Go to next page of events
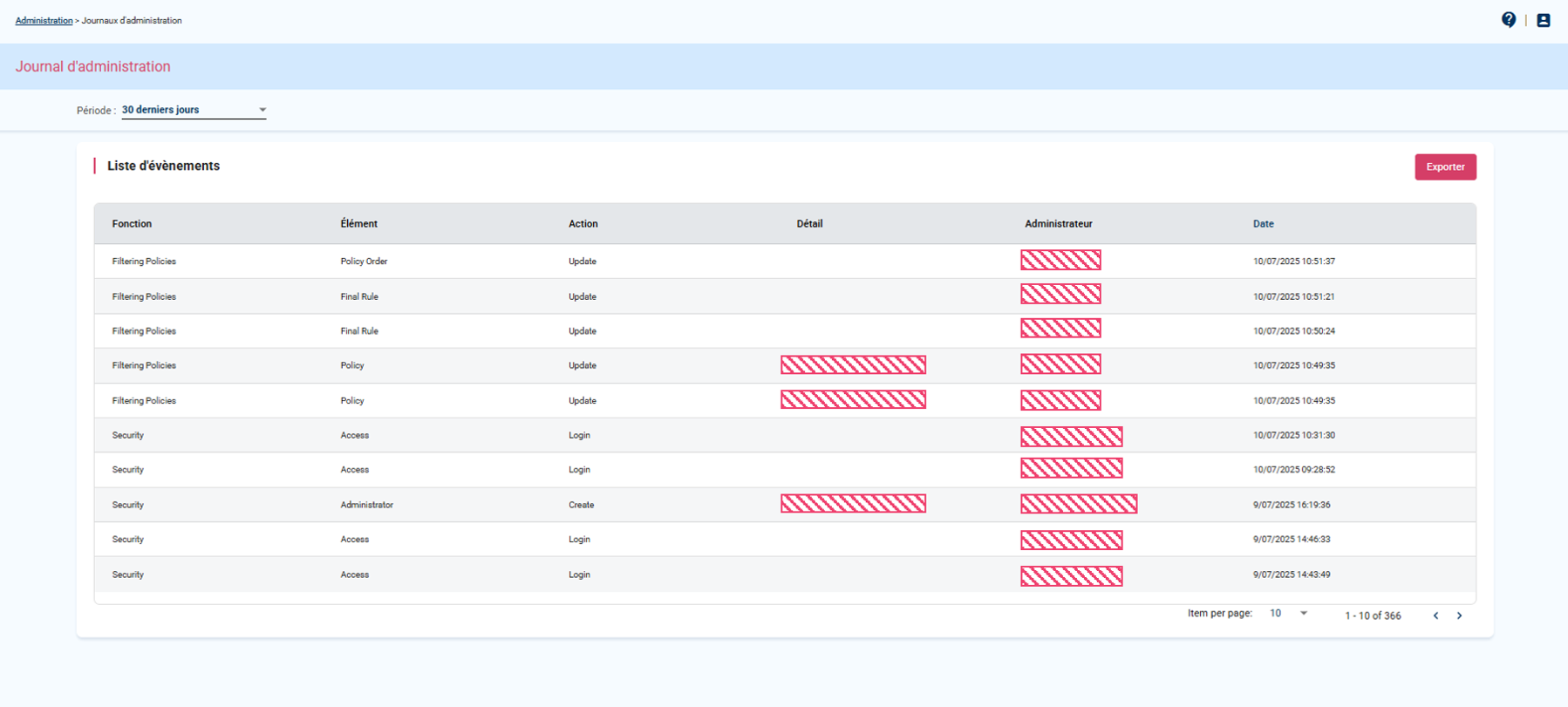This screenshot has width=1568, height=707. pos(1459,615)
